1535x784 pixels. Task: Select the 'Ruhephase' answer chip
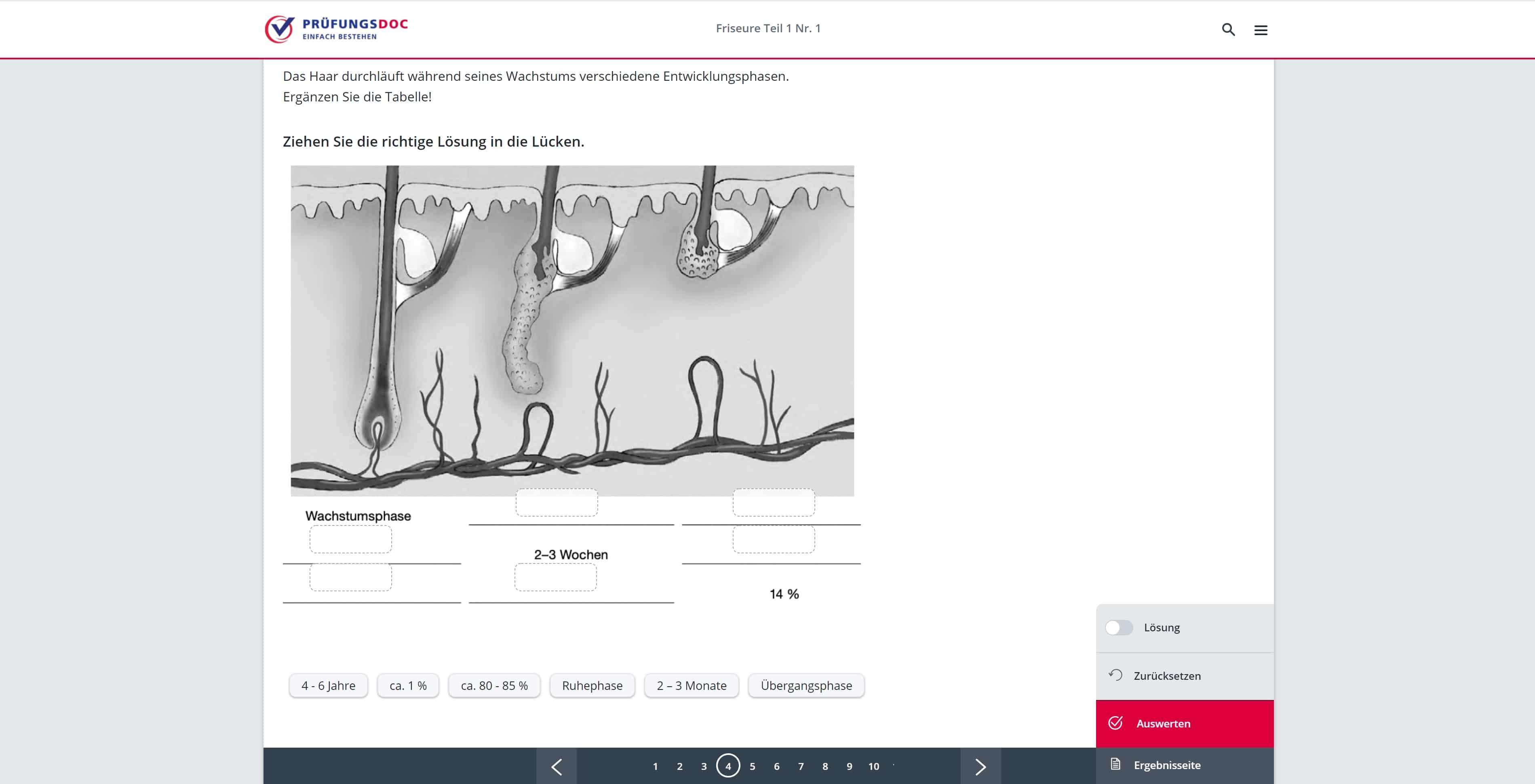coord(592,686)
